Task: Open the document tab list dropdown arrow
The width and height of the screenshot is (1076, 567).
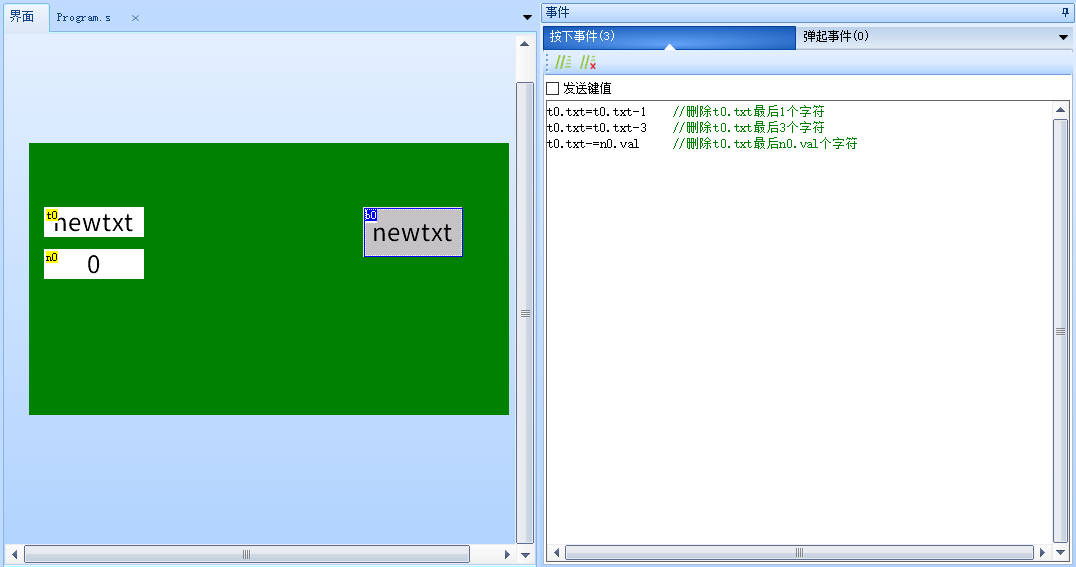Action: pos(528,17)
